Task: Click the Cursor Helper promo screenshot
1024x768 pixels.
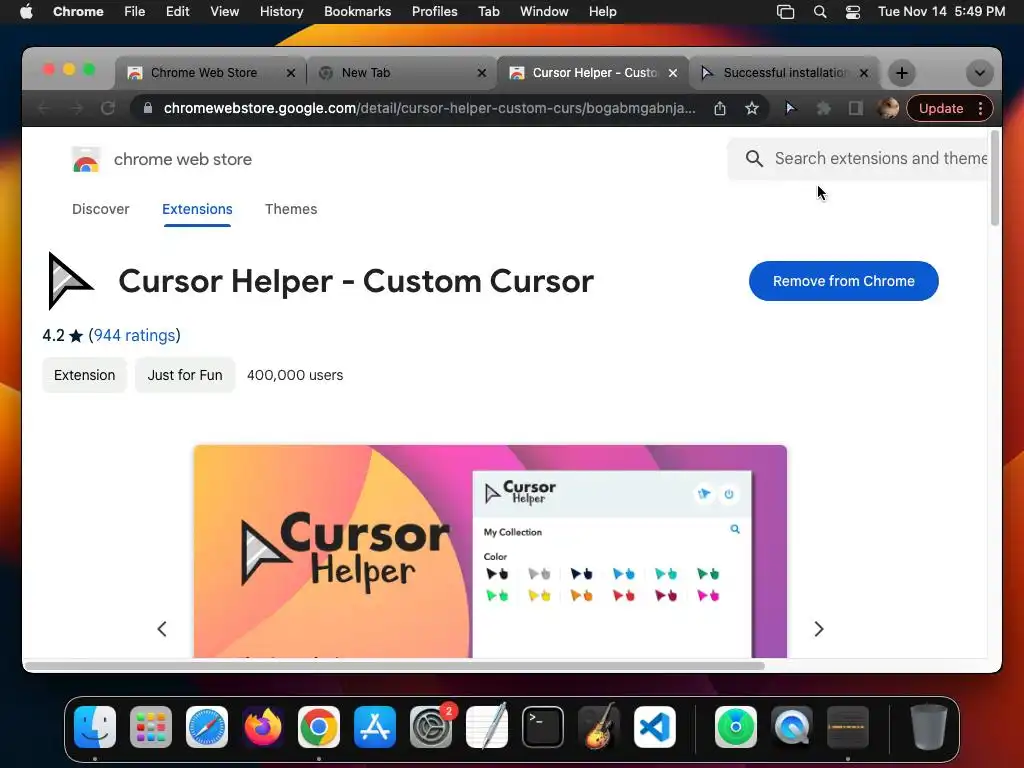Action: (x=490, y=551)
